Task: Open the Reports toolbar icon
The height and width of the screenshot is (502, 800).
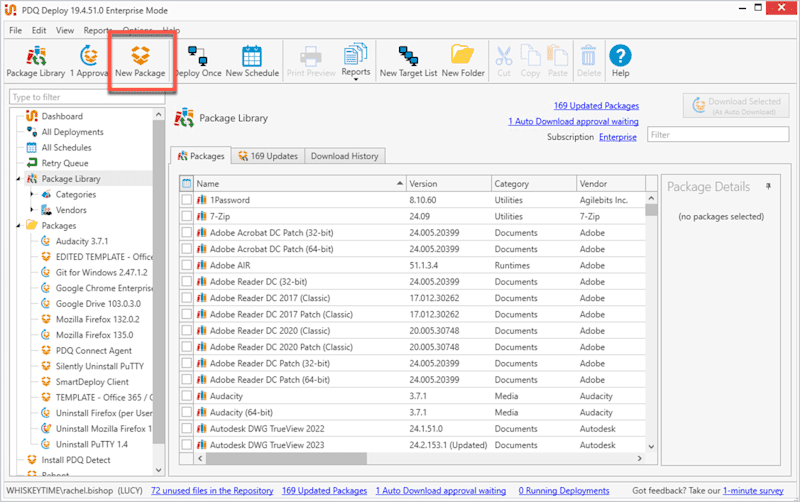Action: coord(356,59)
